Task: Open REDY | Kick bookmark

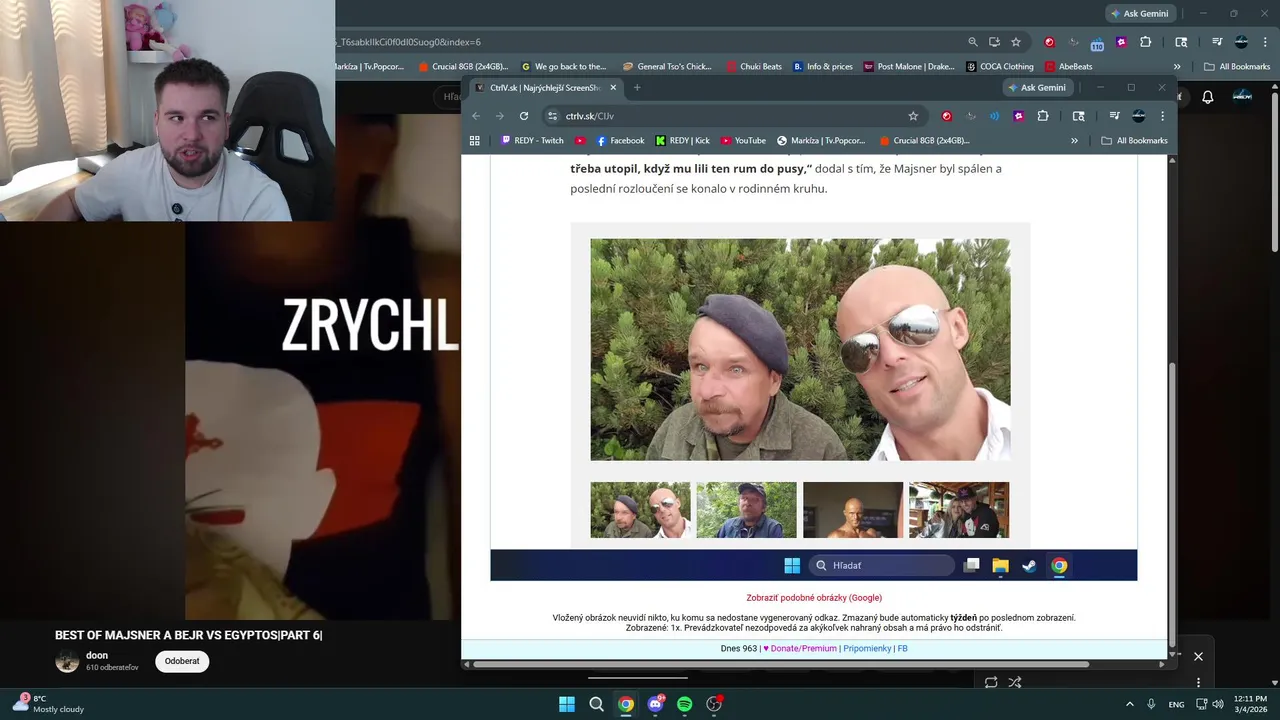Action: [682, 141]
